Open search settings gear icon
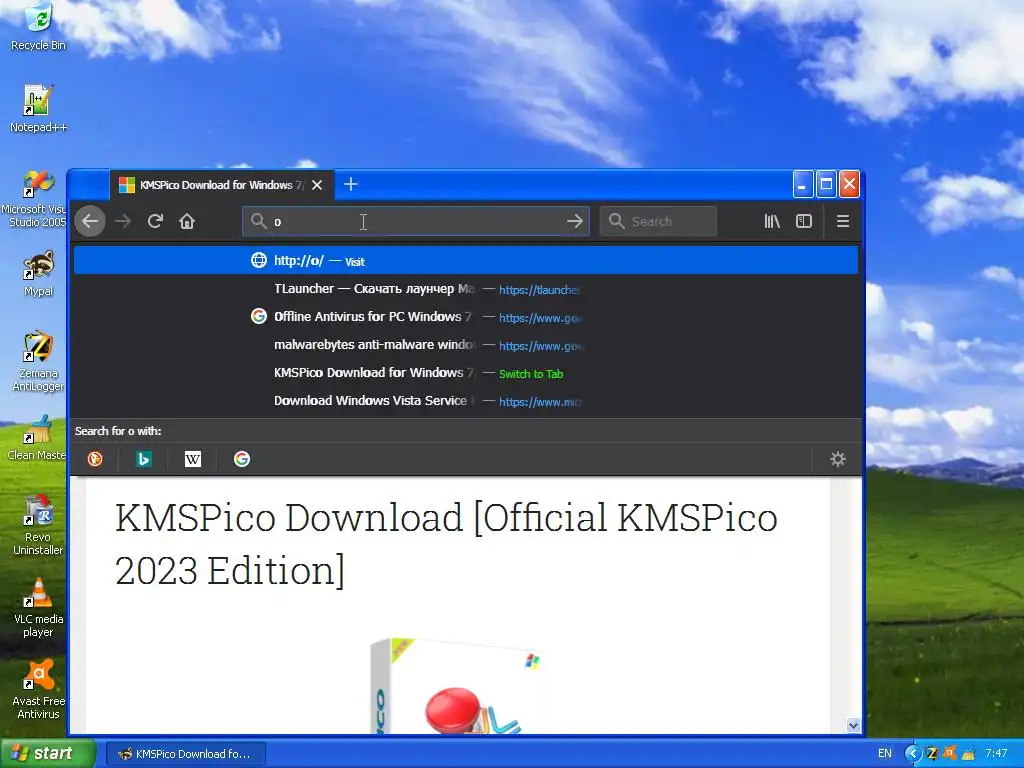 click(838, 459)
